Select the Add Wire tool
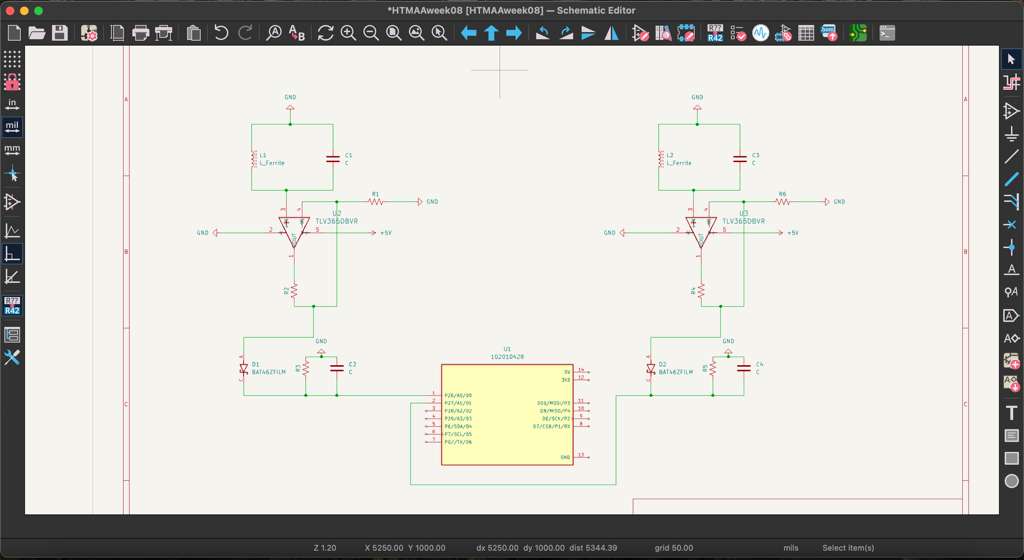 [x=1011, y=155]
